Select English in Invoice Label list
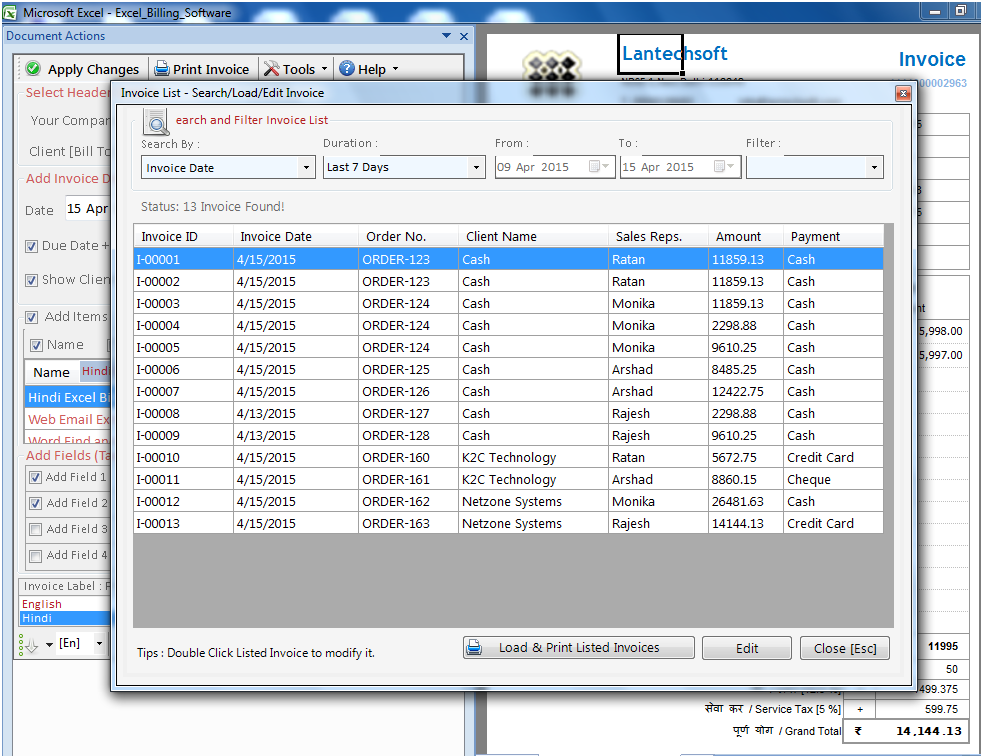Viewport: 981px width, 756px height. coord(65,604)
